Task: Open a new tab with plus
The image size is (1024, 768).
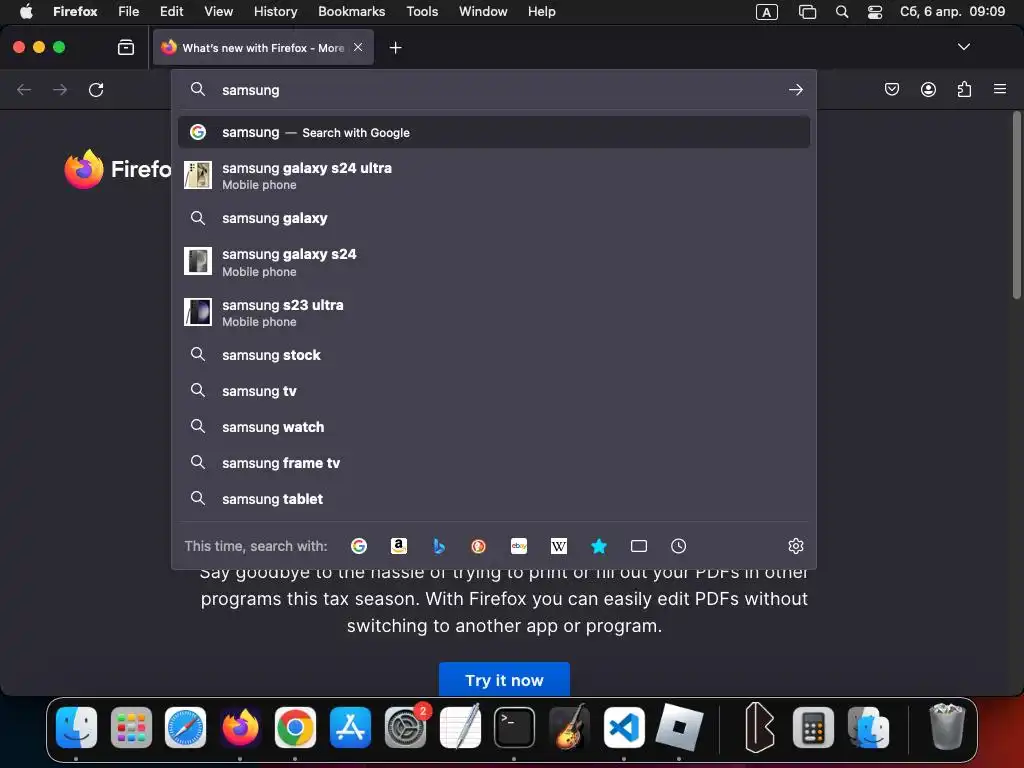Action: 395,48
